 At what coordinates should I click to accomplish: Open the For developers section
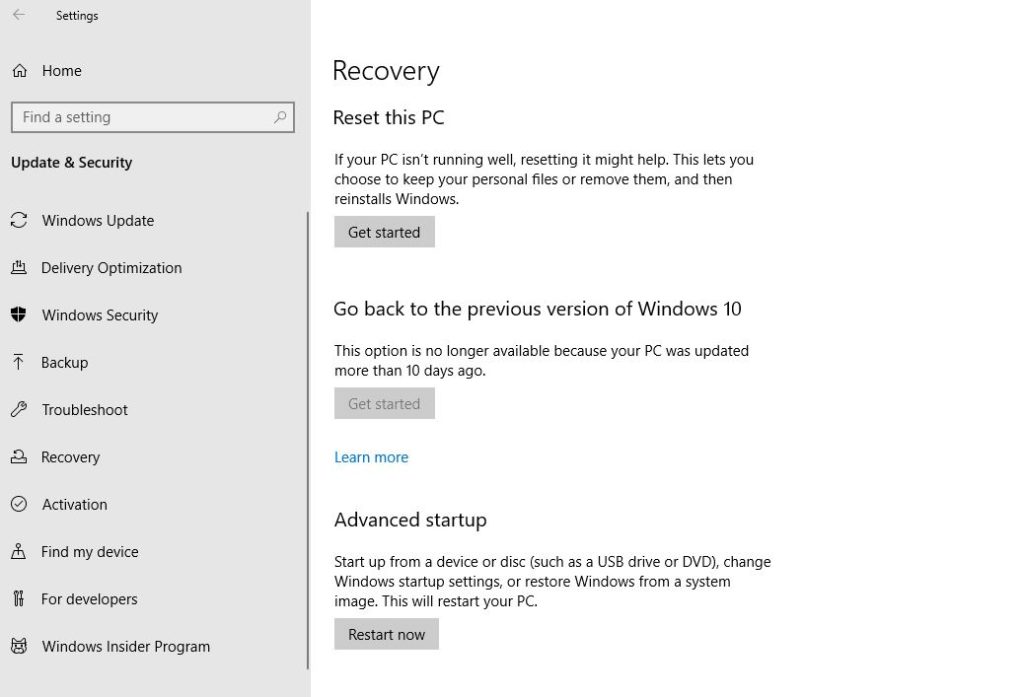[x=89, y=599]
